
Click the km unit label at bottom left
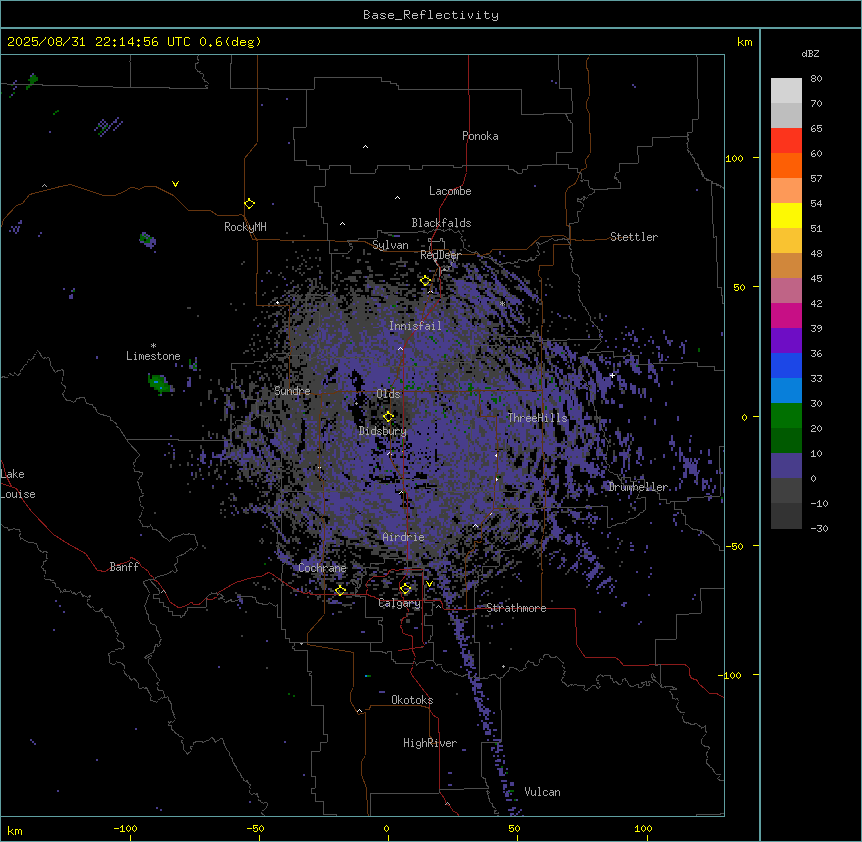15,831
